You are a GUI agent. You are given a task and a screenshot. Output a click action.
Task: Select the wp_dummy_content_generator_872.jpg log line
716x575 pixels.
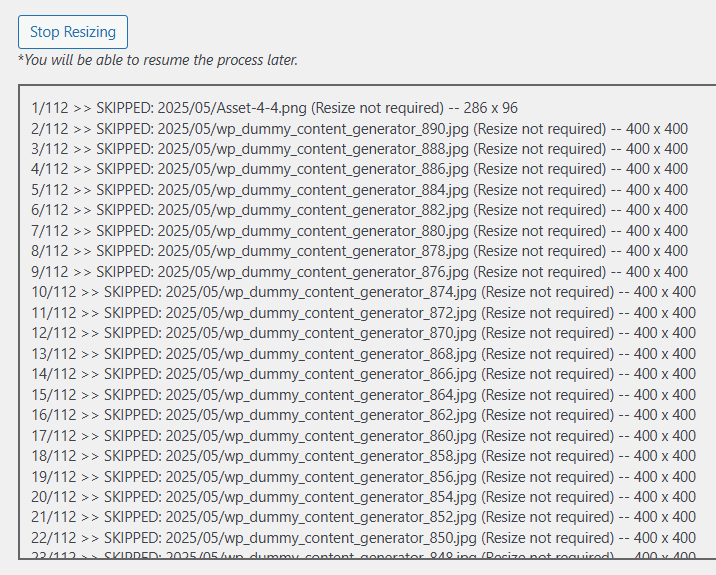tap(362, 313)
